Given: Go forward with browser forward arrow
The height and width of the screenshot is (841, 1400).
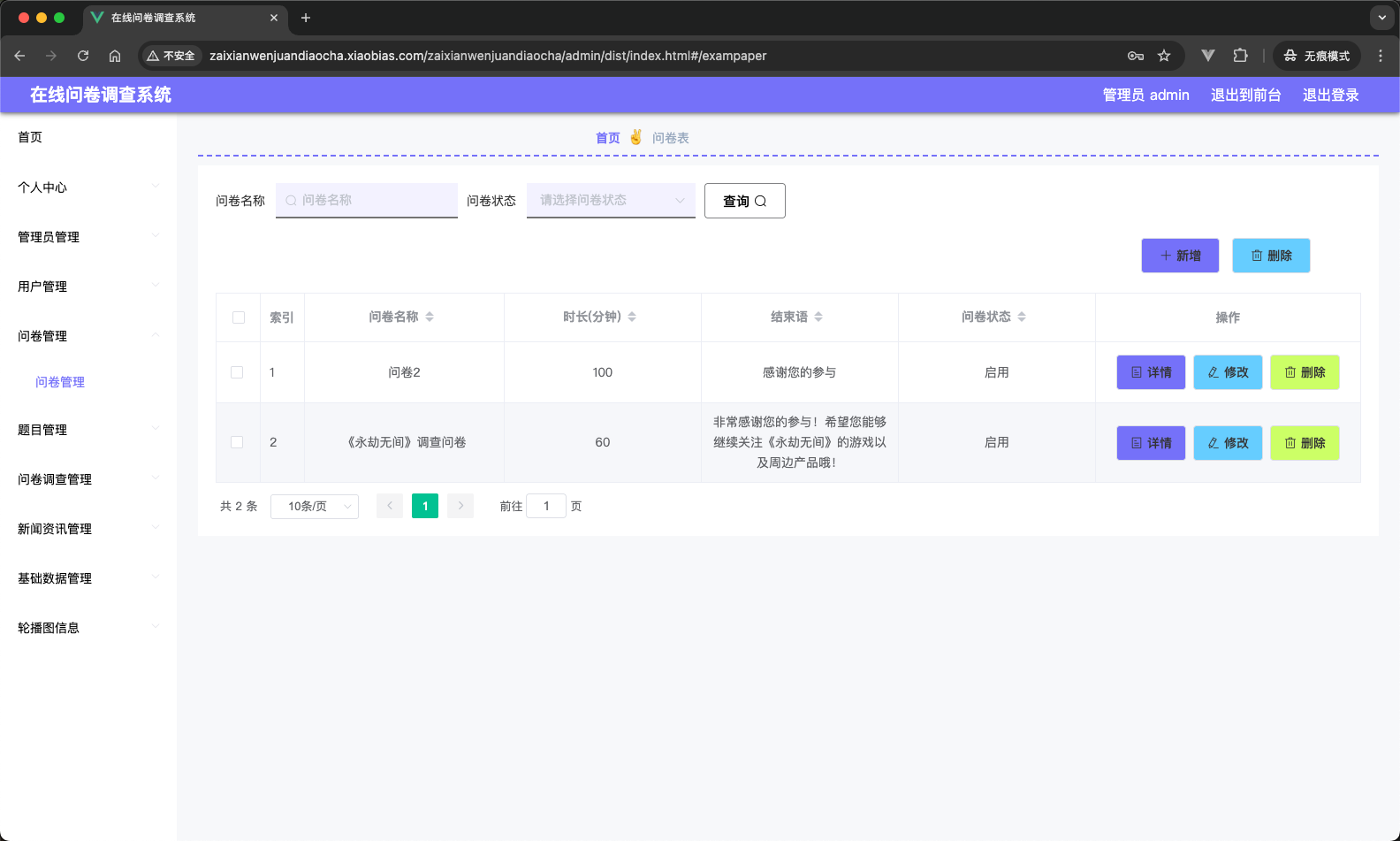Looking at the screenshot, I should click(51, 56).
